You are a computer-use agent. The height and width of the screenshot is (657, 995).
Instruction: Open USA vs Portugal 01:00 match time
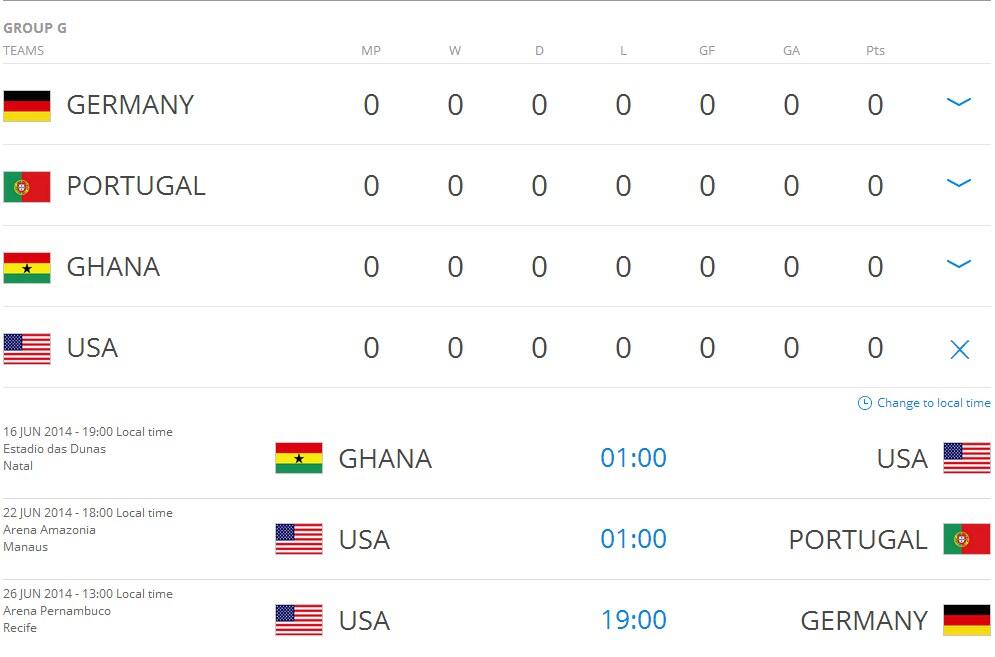pyautogui.click(x=633, y=539)
